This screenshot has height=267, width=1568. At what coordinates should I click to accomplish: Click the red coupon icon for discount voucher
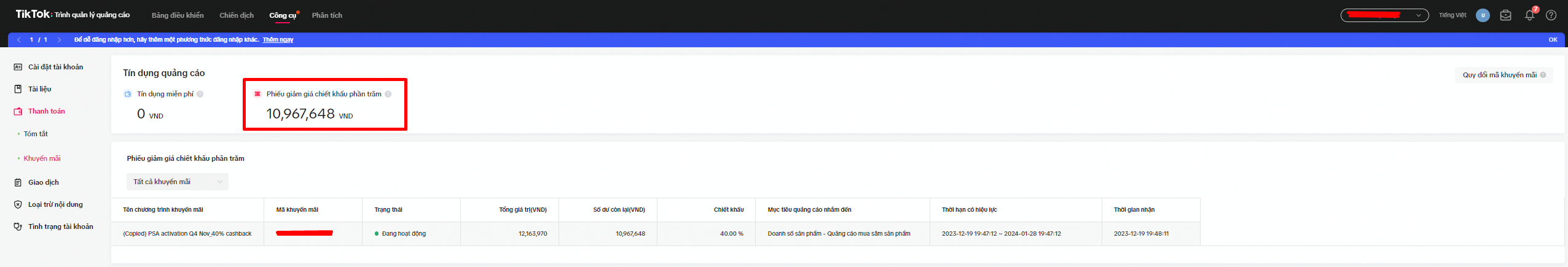coord(257,94)
